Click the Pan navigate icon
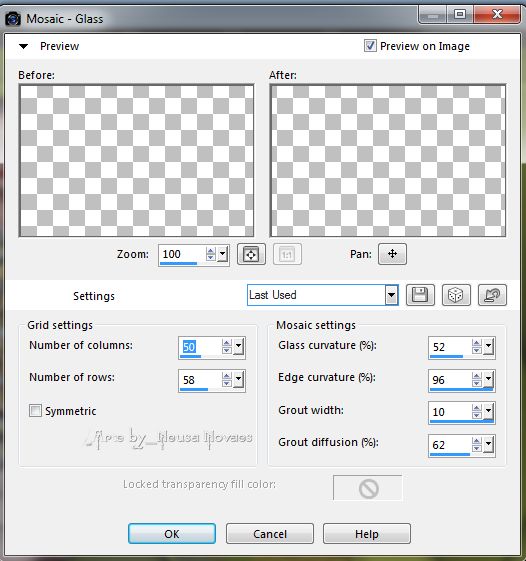This screenshot has width=526, height=561. click(x=392, y=254)
